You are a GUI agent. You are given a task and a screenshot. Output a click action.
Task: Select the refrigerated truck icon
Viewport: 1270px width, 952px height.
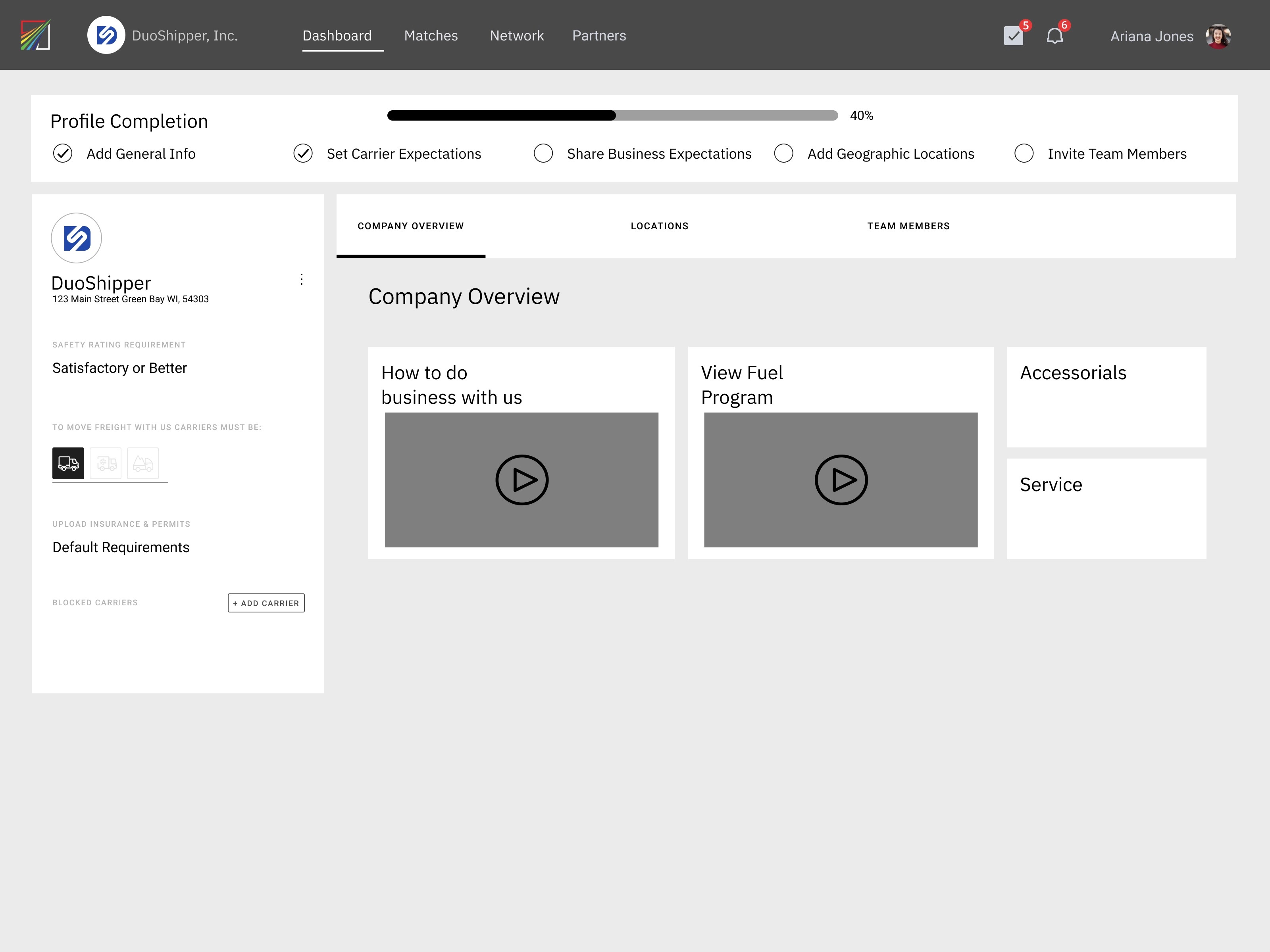(x=106, y=463)
